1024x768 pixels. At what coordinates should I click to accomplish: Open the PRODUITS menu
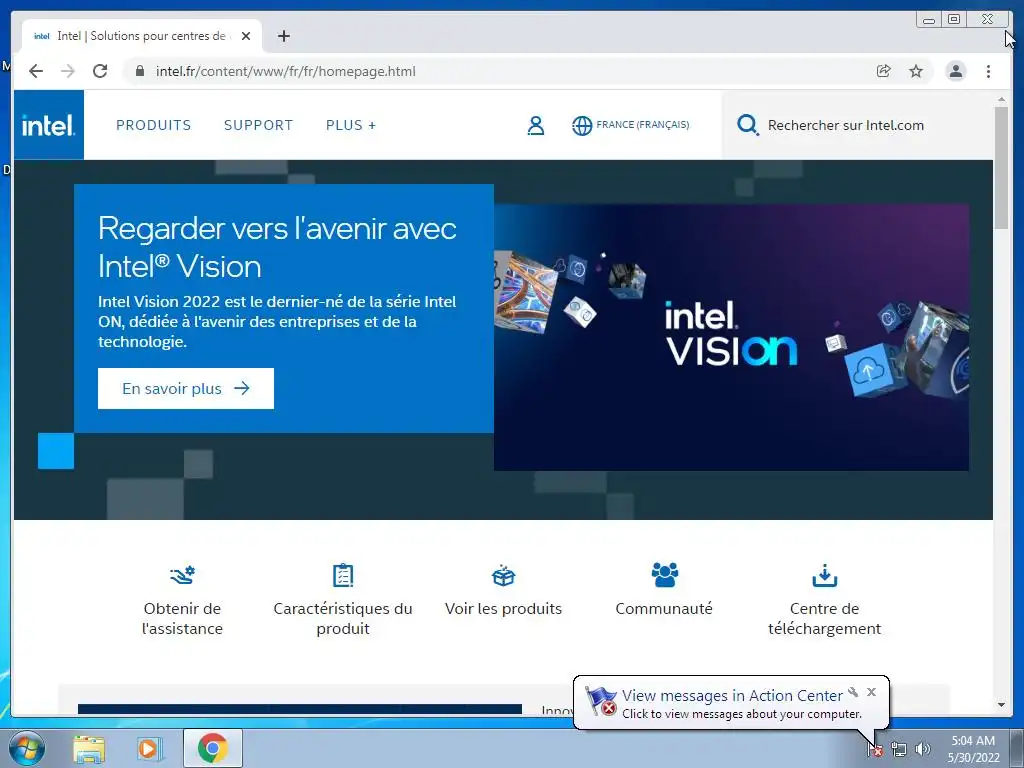coord(153,125)
